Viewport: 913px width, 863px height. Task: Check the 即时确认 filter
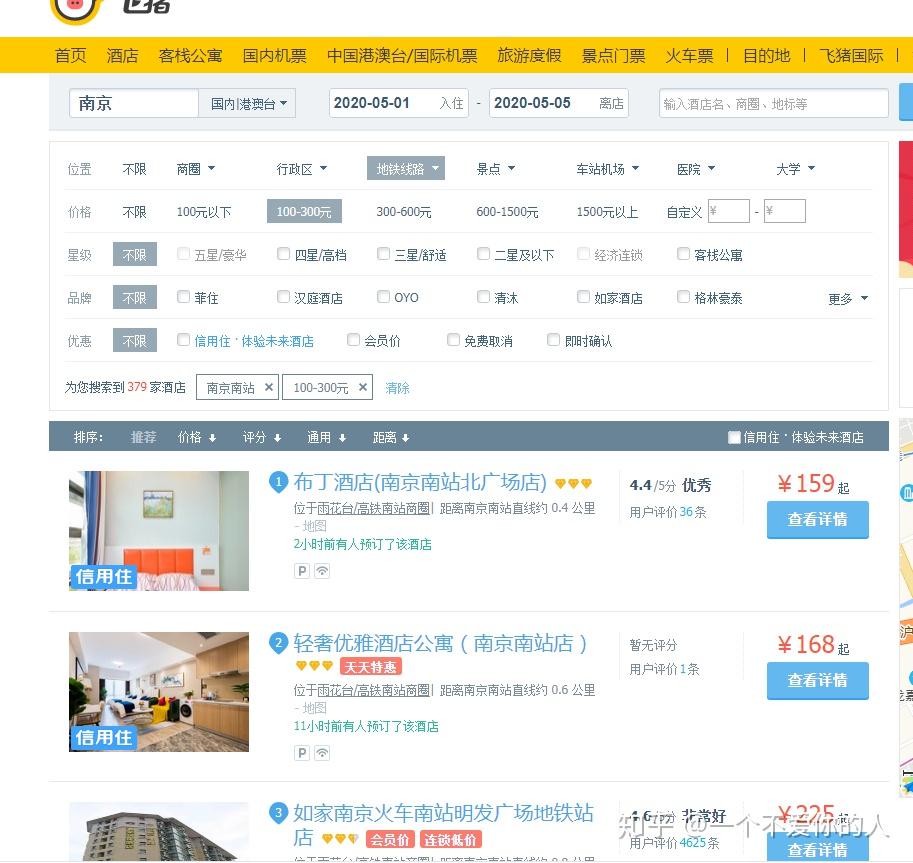554,339
